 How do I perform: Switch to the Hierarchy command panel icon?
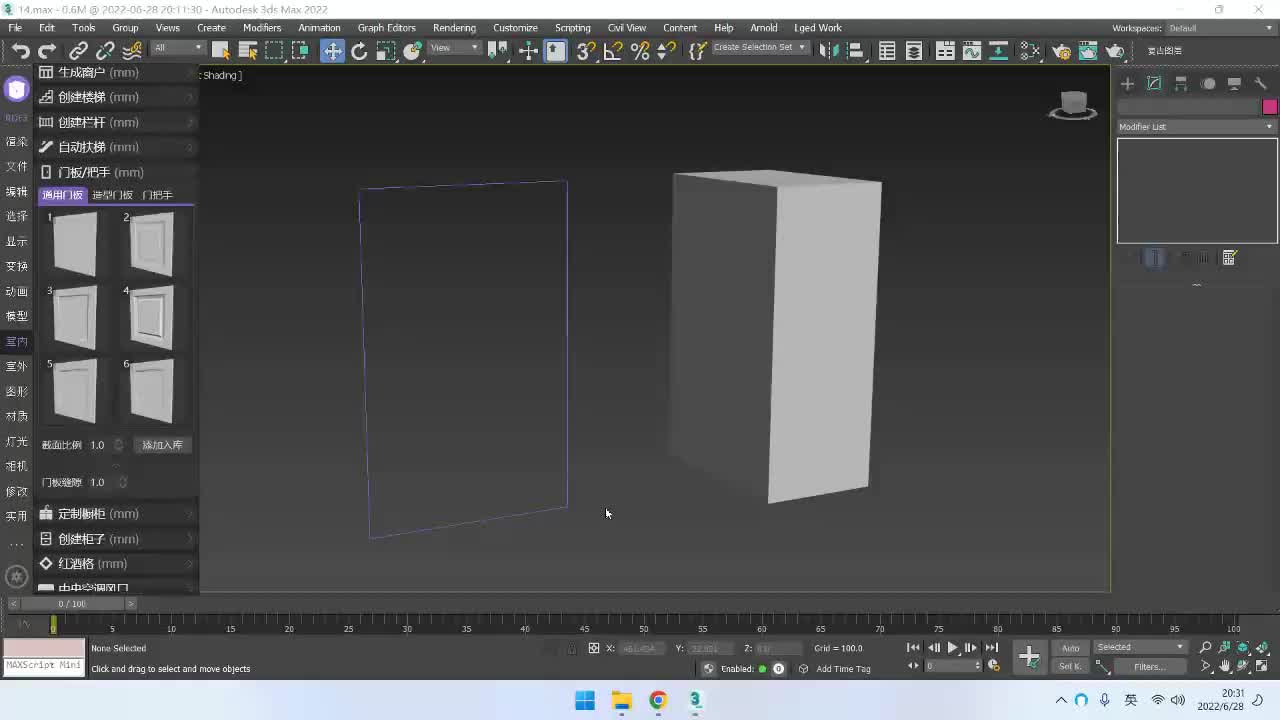click(x=1181, y=84)
